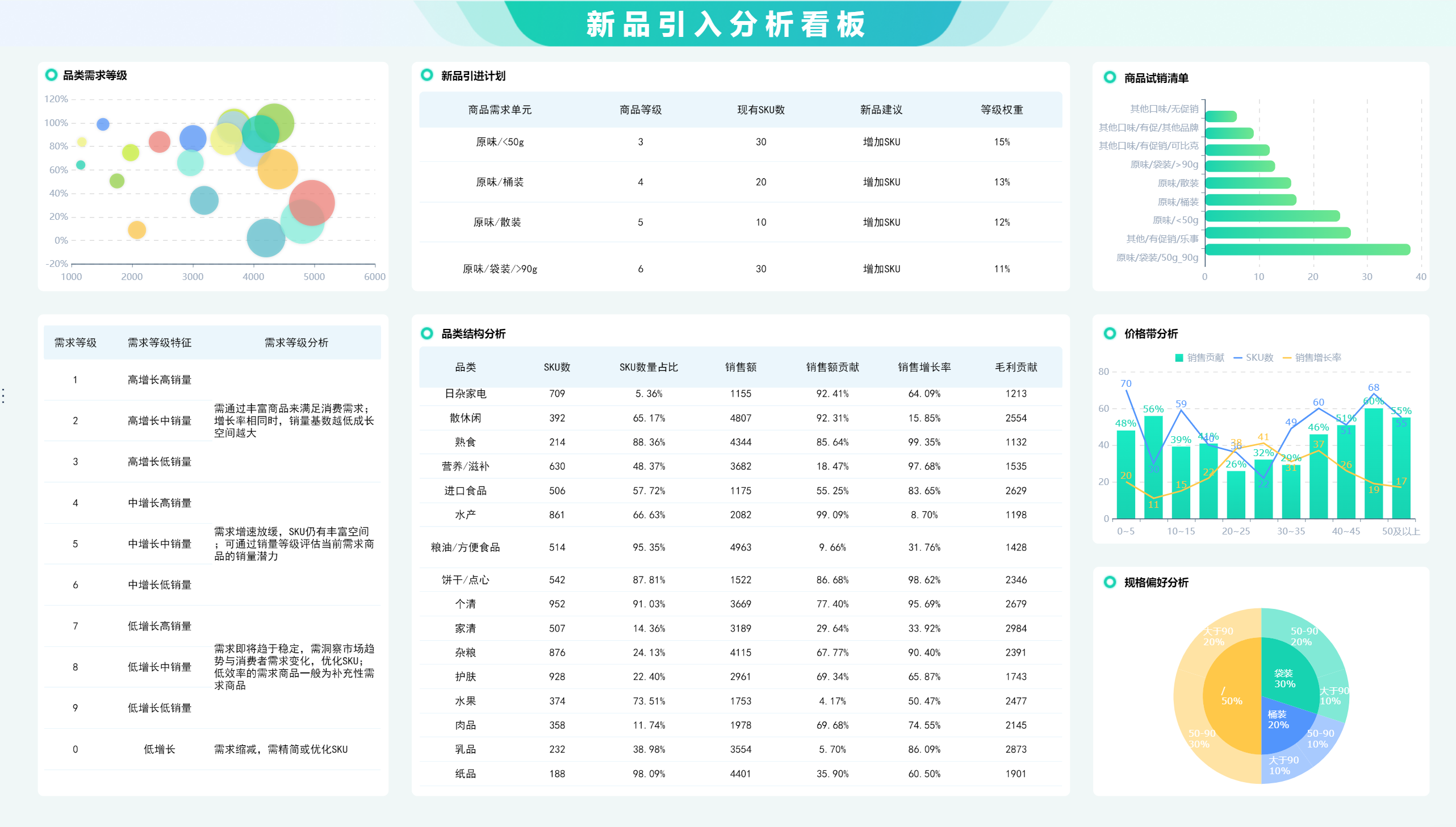1456x827 pixels.
Task: Click the three-dot handle on left edge
Action: 3,396
